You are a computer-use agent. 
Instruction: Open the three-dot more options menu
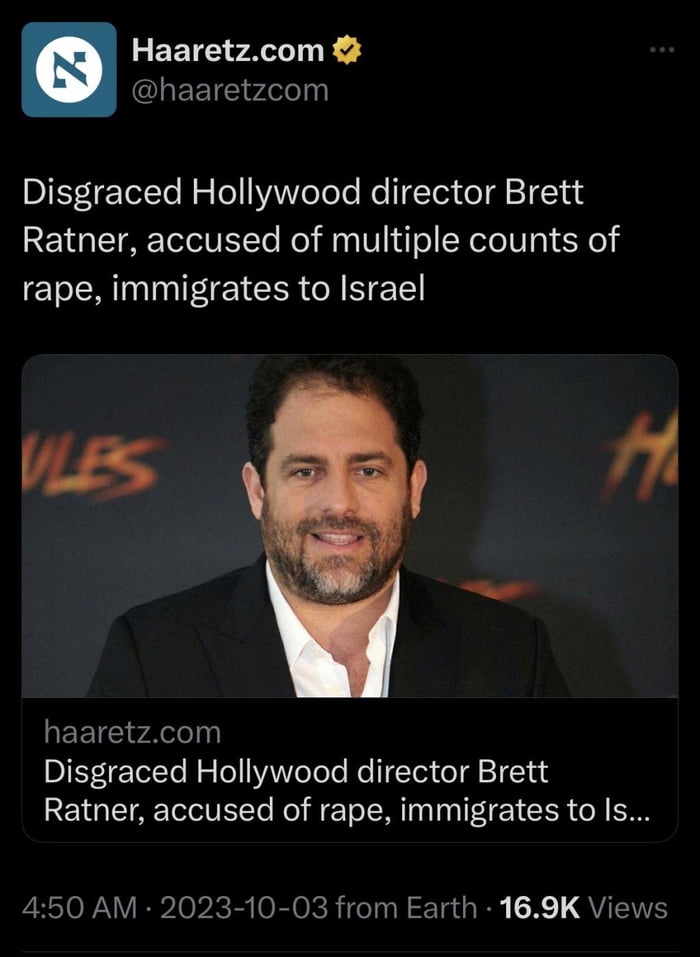click(x=662, y=50)
